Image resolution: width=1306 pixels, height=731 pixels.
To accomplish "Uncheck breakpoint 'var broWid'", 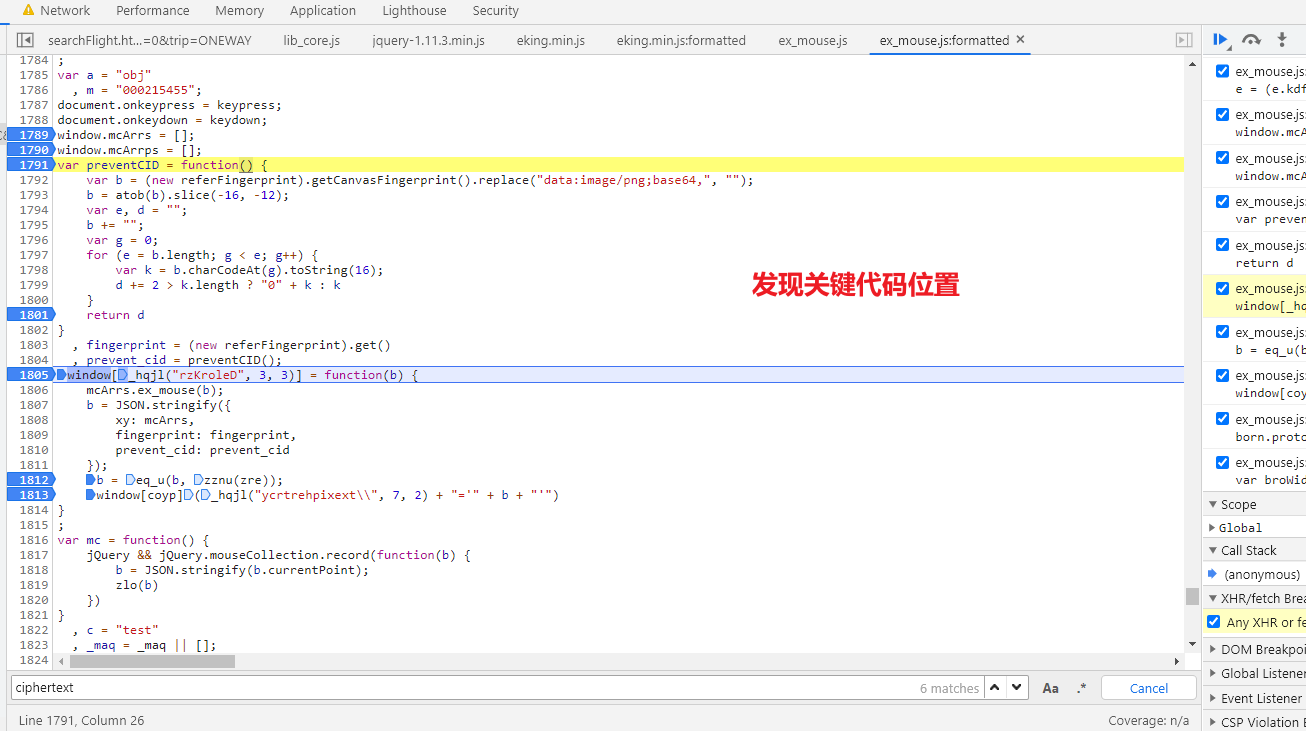I will pyautogui.click(x=1222, y=462).
